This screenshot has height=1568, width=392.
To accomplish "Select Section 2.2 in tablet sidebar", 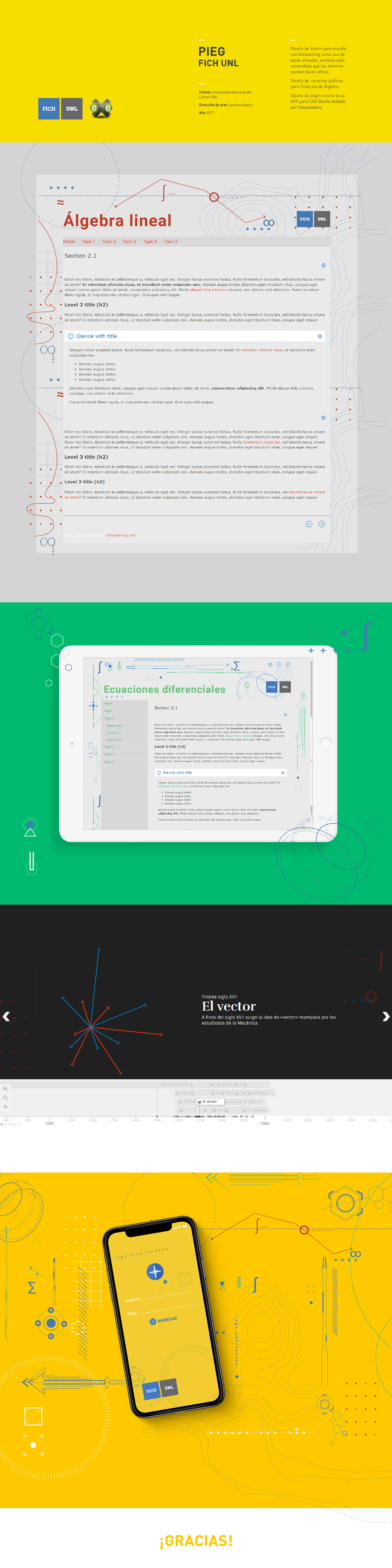I will (114, 733).
